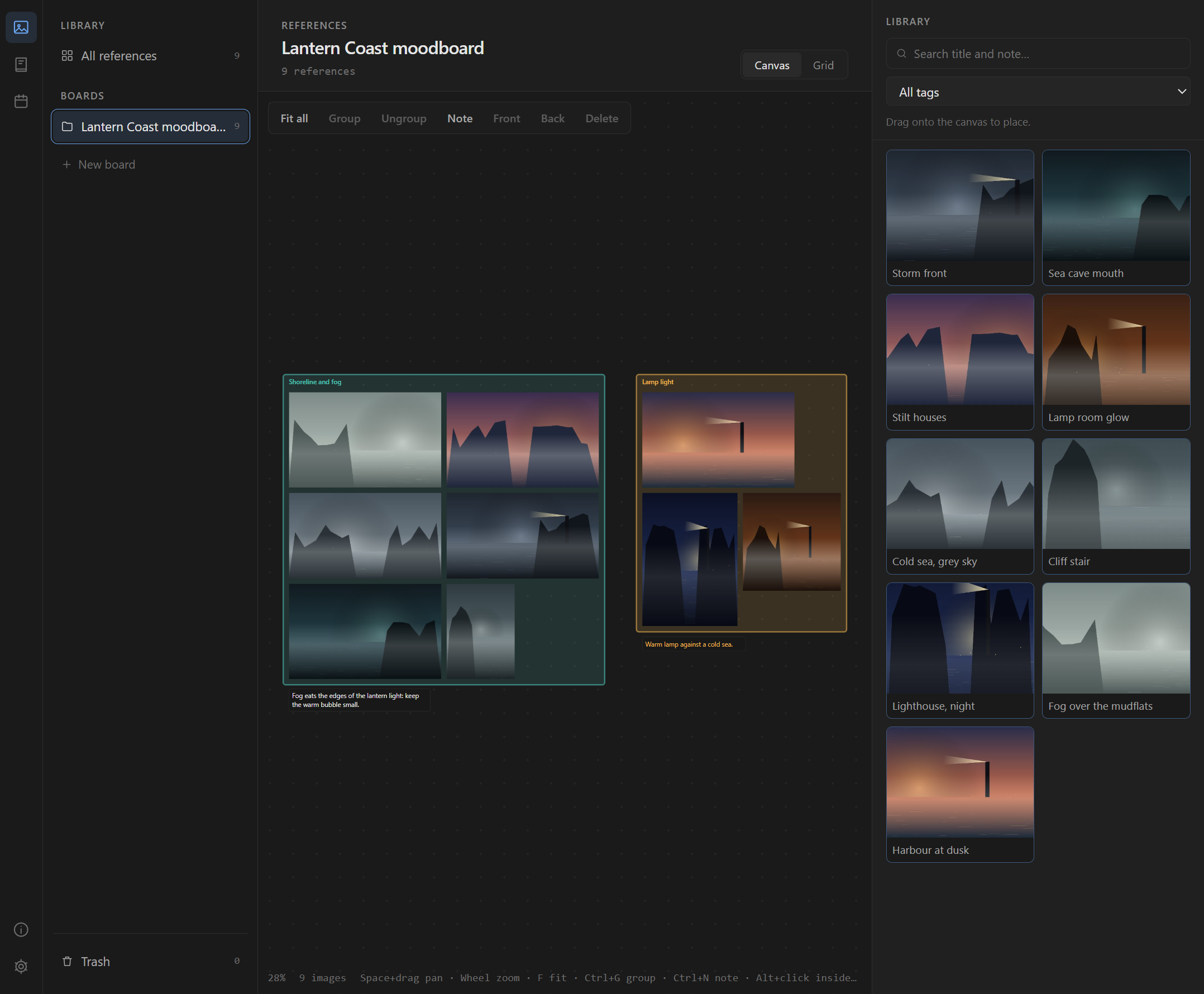Image resolution: width=1204 pixels, height=994 pixels.
Task: Select the Storm front thumbnail
Action: pos(959,218)
